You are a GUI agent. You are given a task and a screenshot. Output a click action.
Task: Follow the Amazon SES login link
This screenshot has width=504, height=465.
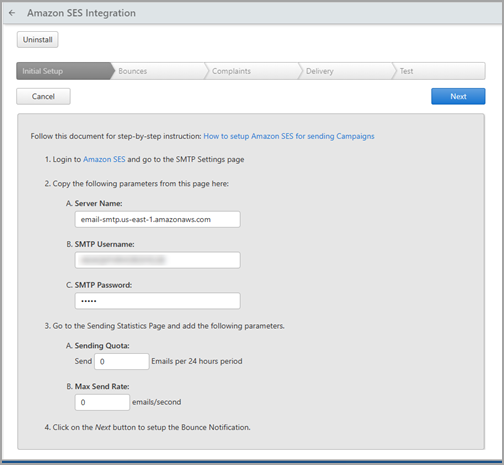[104, 159]
